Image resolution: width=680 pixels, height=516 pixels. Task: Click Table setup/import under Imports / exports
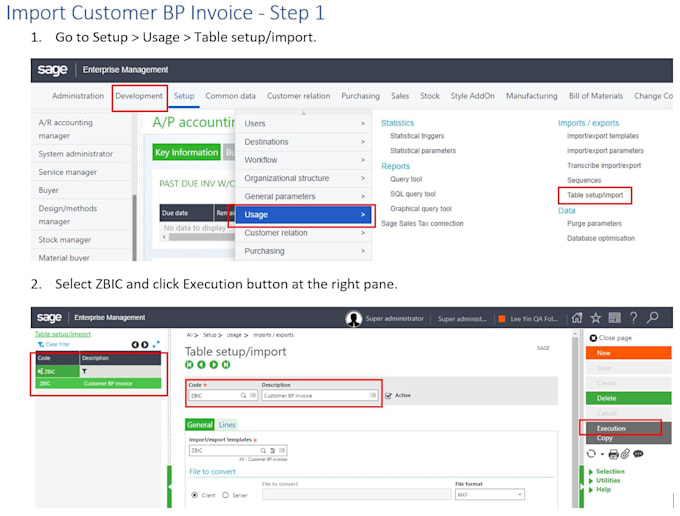coord(595,195)
